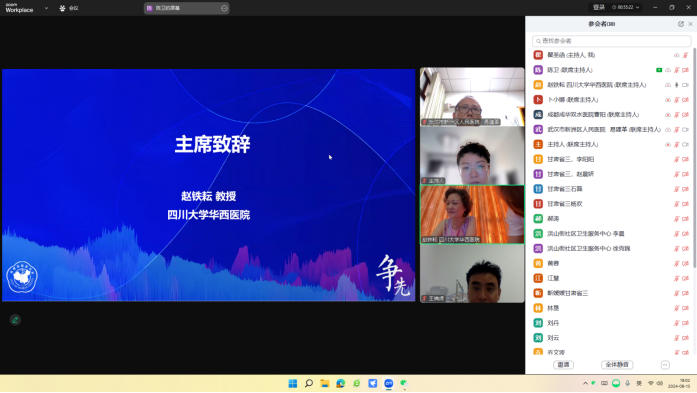Show hidden system tray icons

(585, 383)
